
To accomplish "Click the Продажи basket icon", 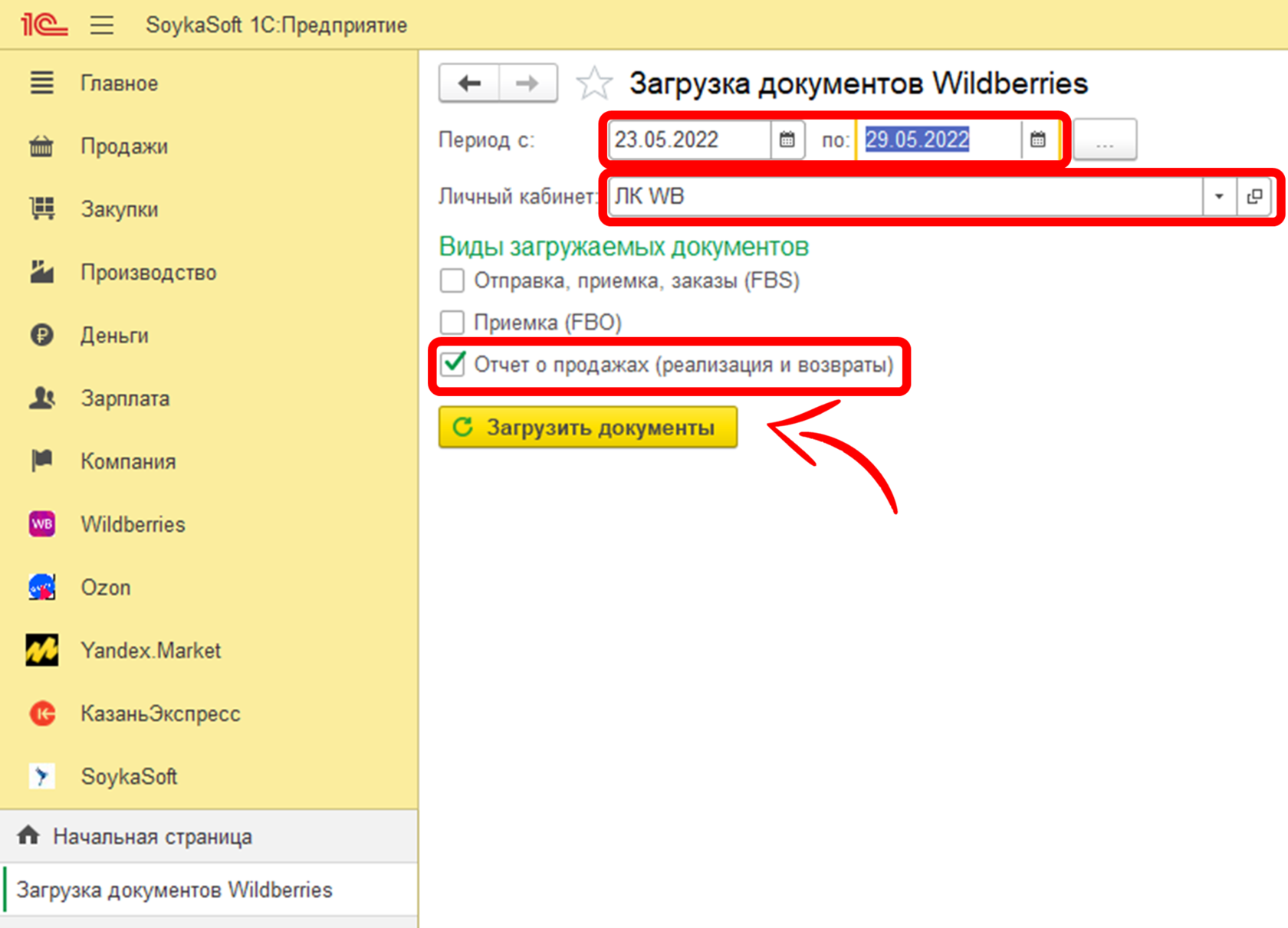I will (42, 146).
